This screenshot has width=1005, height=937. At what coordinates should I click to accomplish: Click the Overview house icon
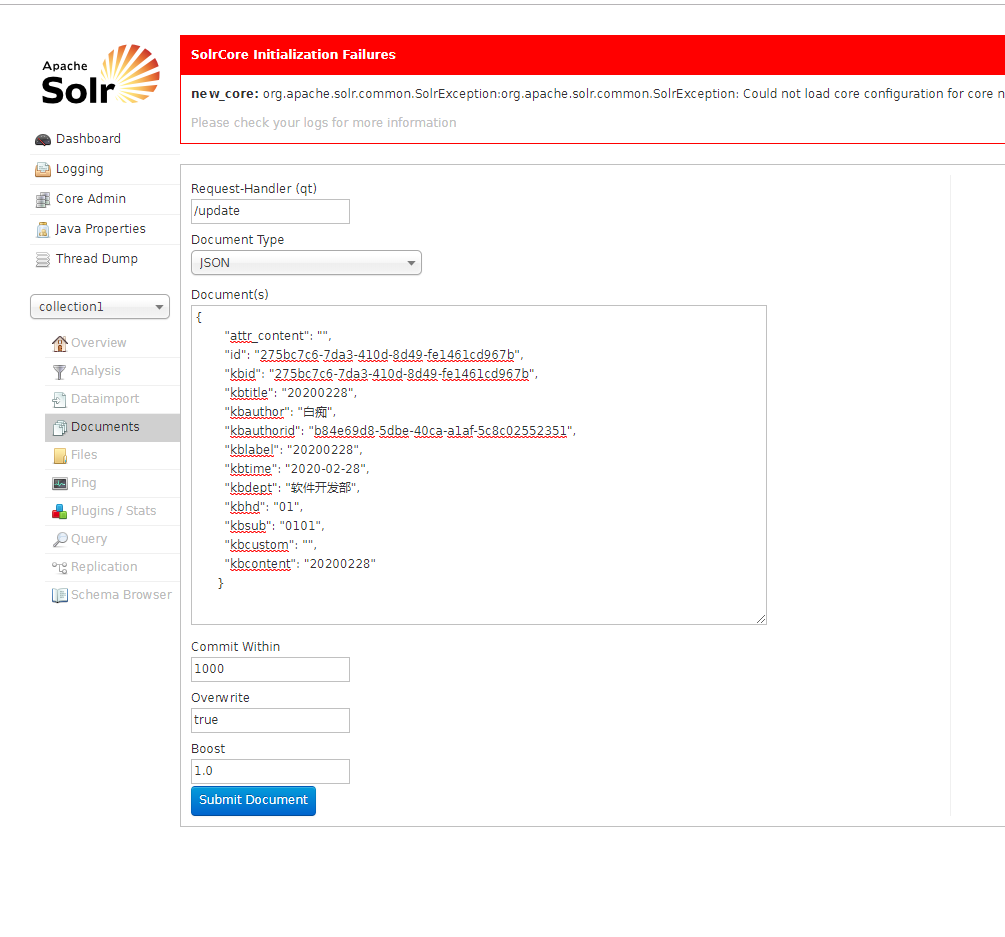click(x=60, y=344)
